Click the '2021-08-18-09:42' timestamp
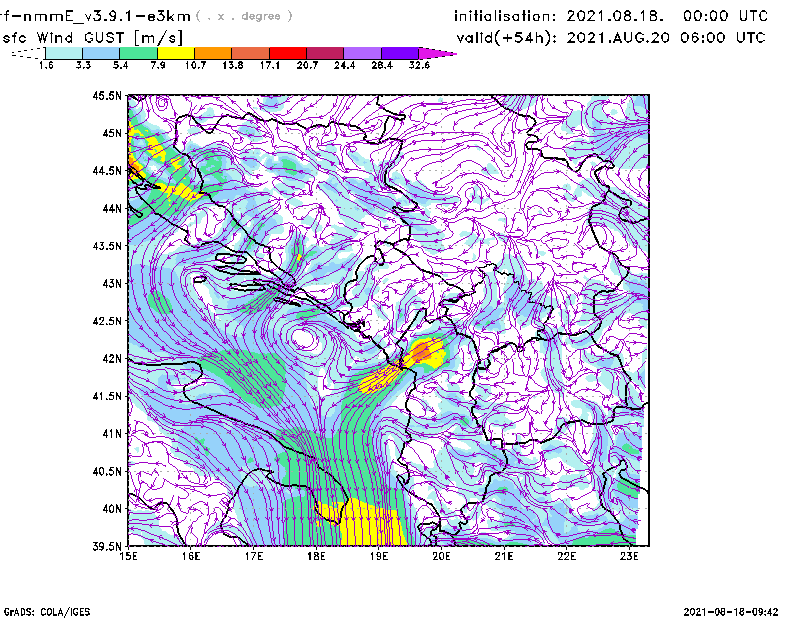Image resolution: width=800 pixels, height=618 pixels. click(x=731, y=612)
